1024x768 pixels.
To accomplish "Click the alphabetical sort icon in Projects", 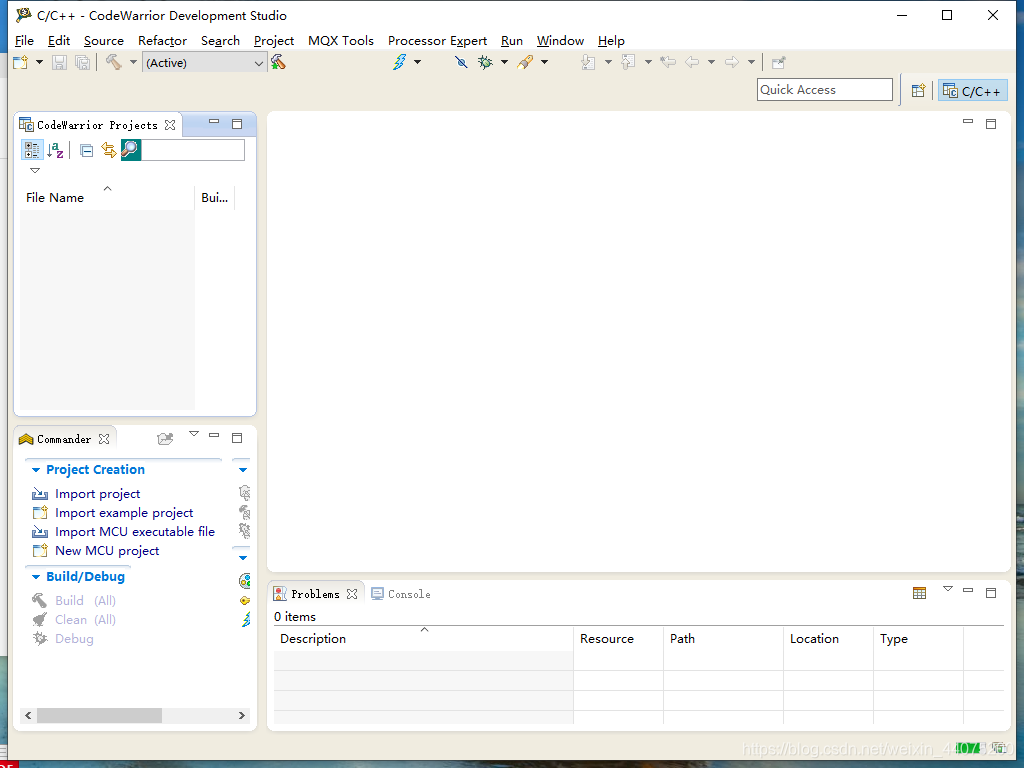I will pyautogui.click(x=56, y=150).
